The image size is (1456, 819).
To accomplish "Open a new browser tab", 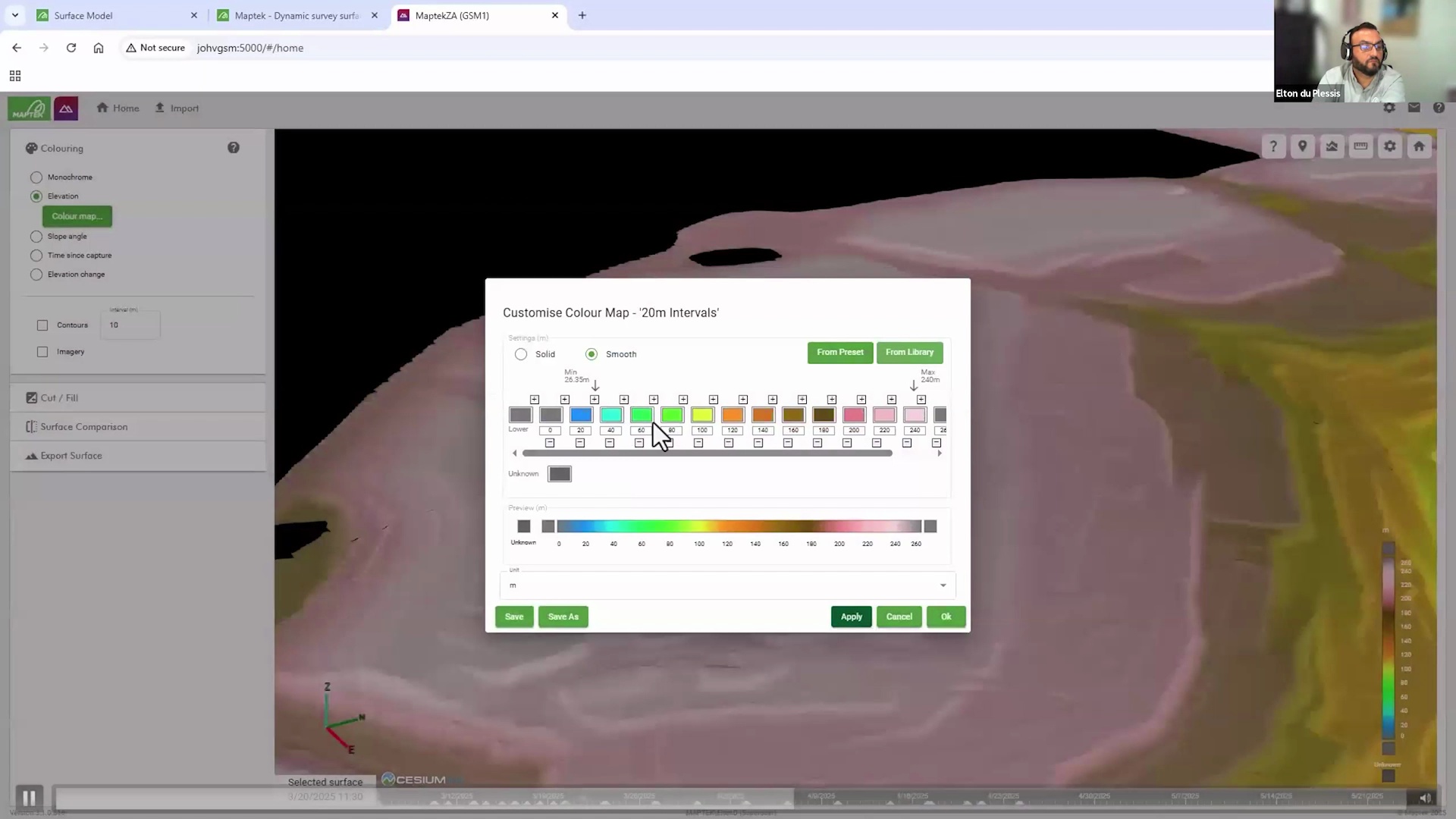I will pos(582,15).
